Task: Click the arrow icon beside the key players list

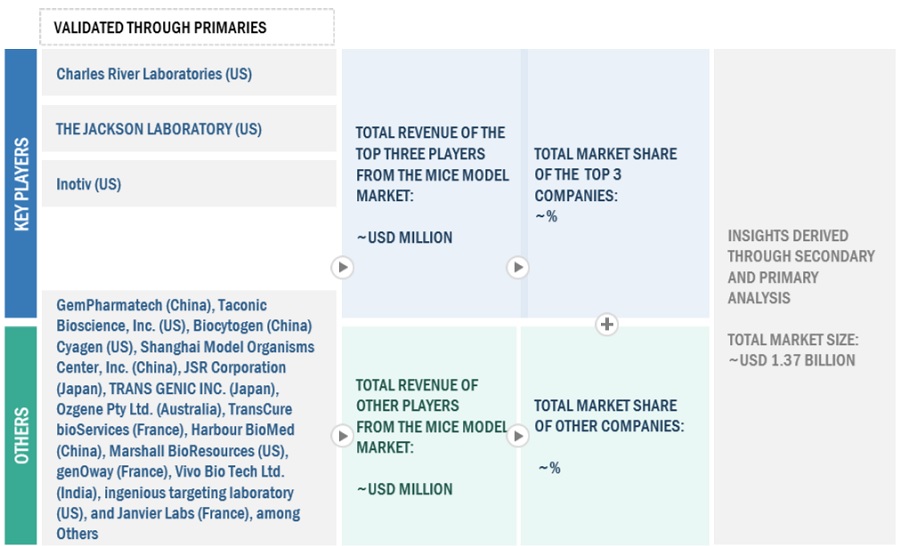Action: [x=342, y=267]
